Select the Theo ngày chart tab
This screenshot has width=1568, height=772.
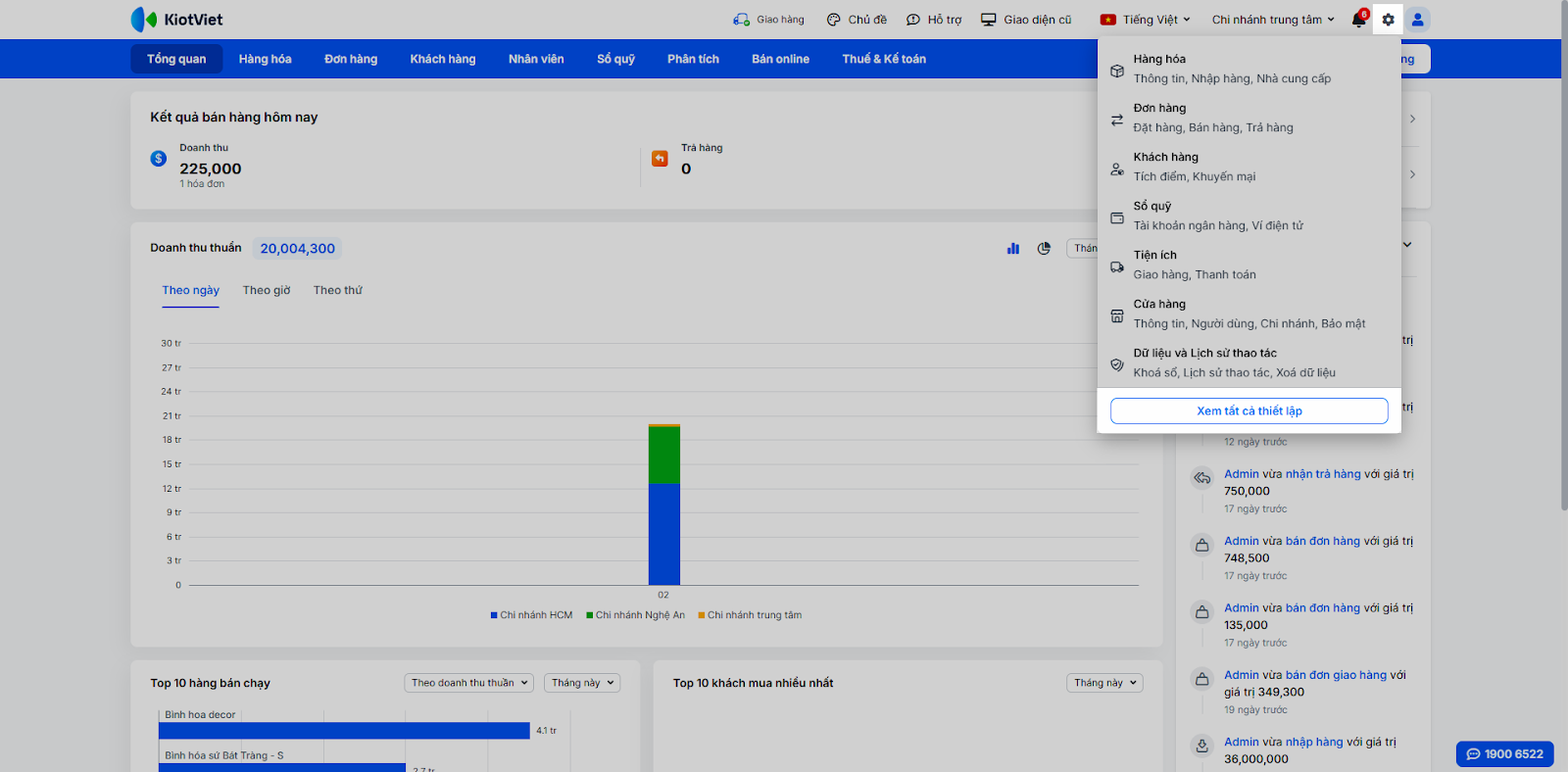(191, 291)
